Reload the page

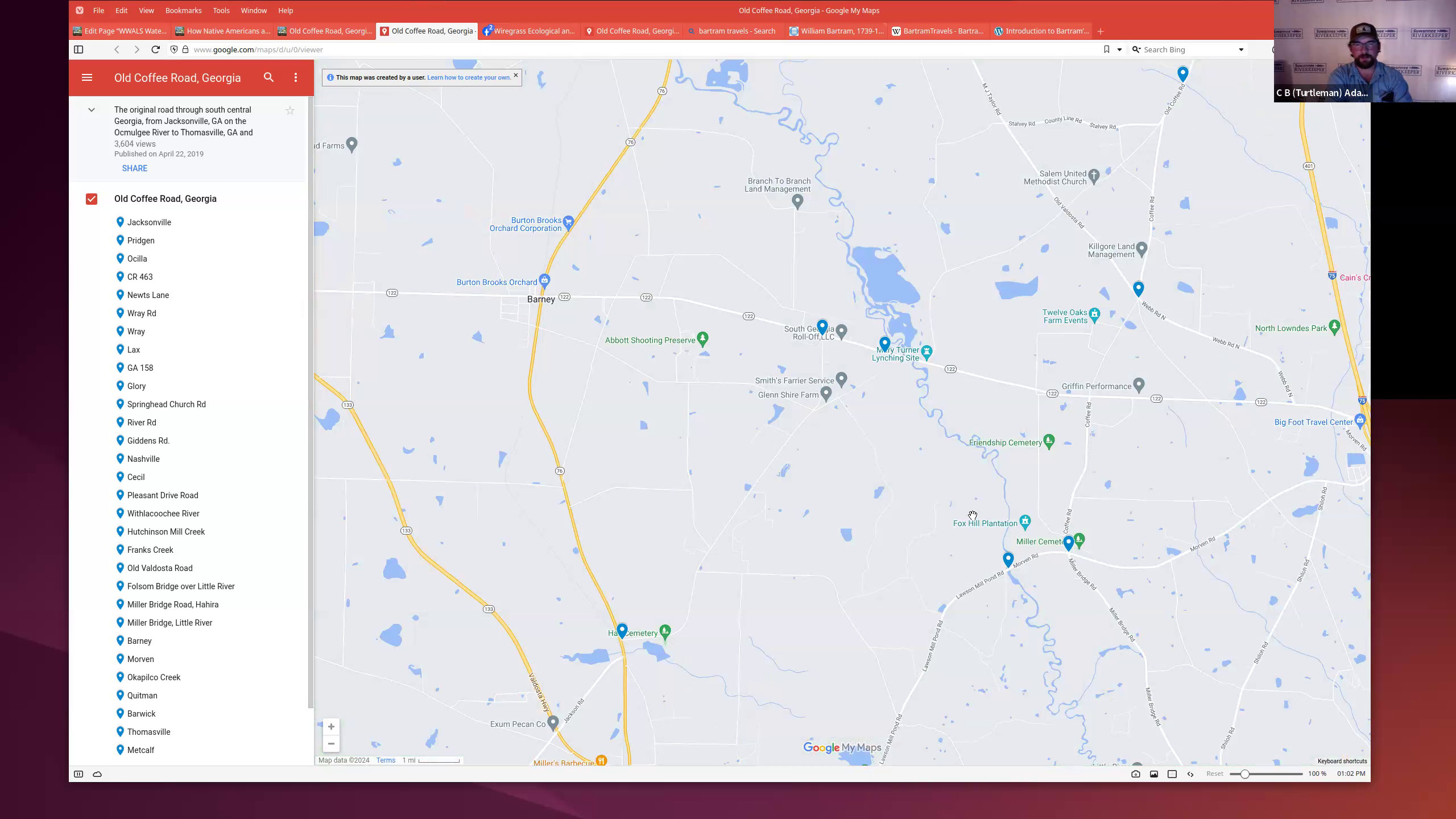pos(155,49)
